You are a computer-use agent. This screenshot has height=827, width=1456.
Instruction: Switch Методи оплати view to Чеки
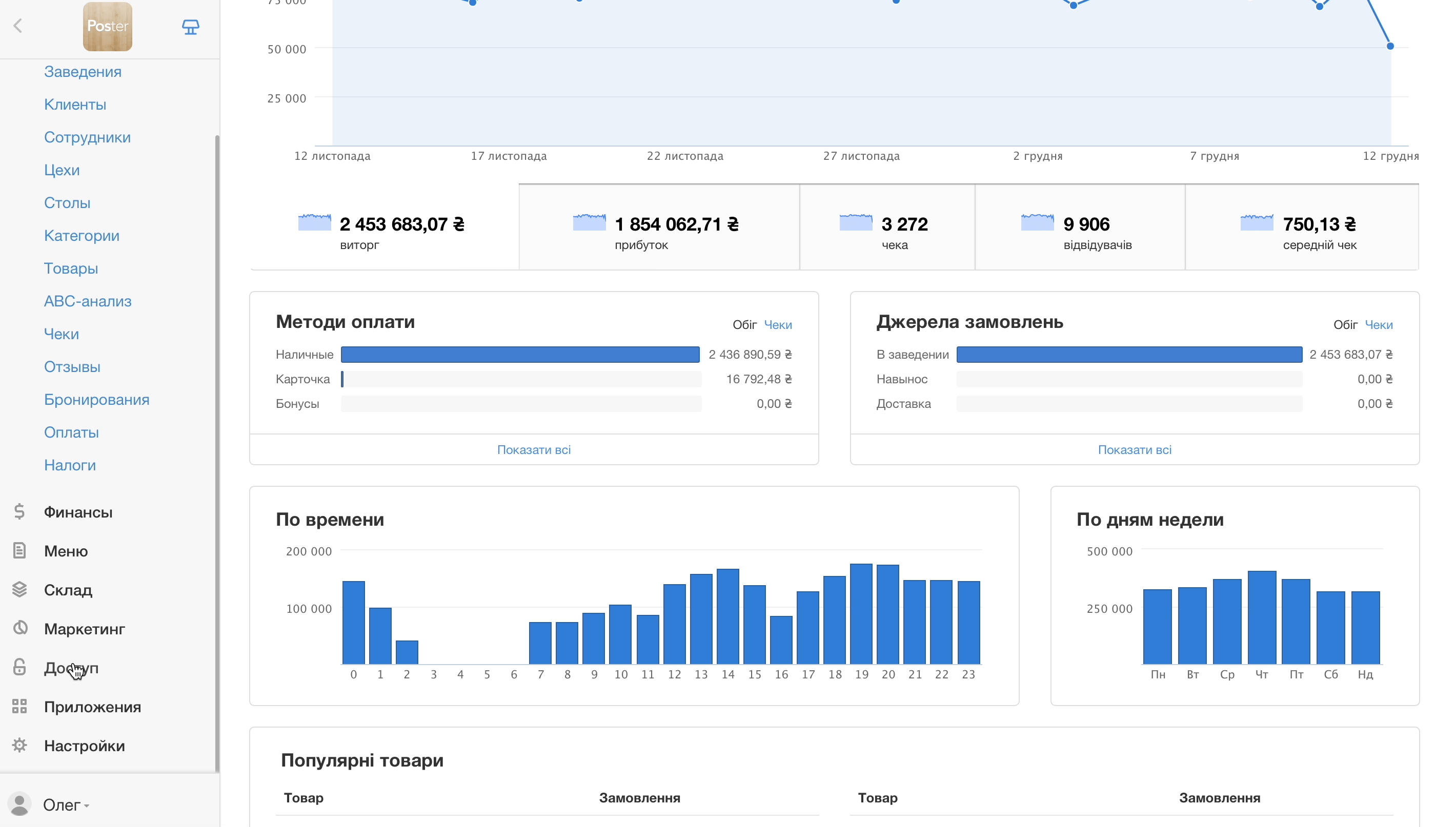coord(777,325)
